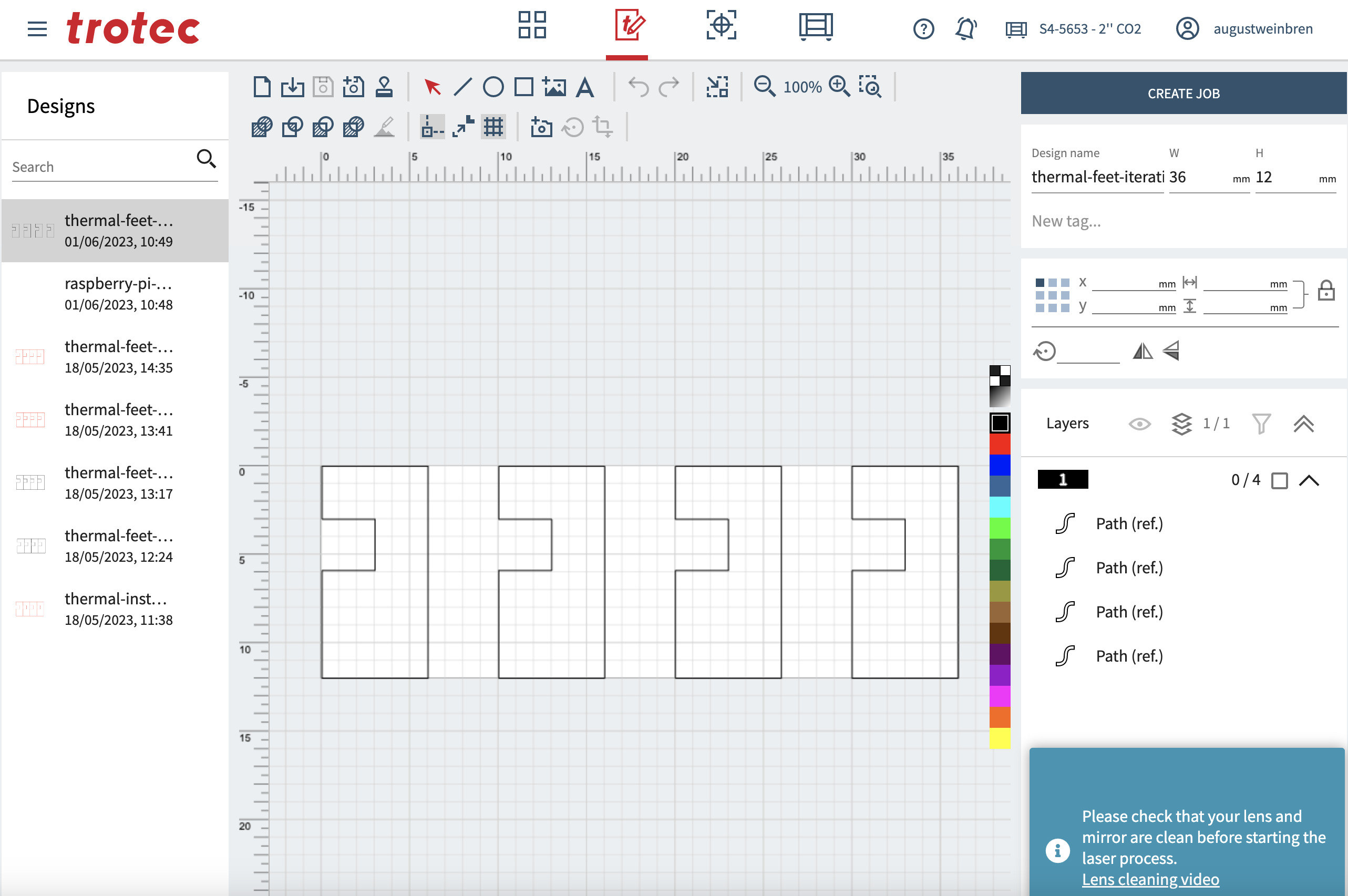The image size is (1348, 896).
Task: Select the Circle drawing tool
Action: point(493,87)
